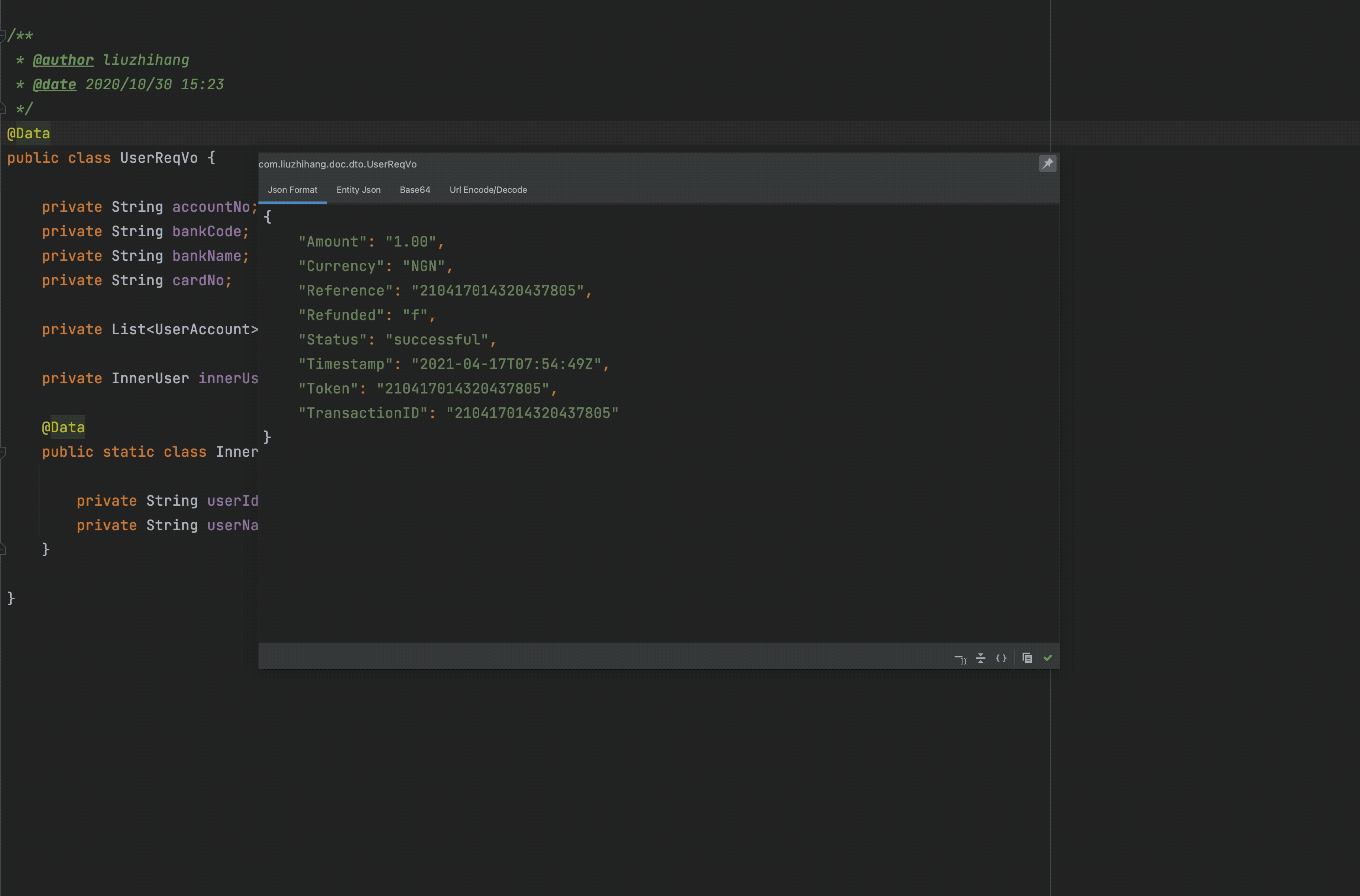Click the userNa field line
Viewport: 1360px width, 896px height.
click(x=168, y=526)
